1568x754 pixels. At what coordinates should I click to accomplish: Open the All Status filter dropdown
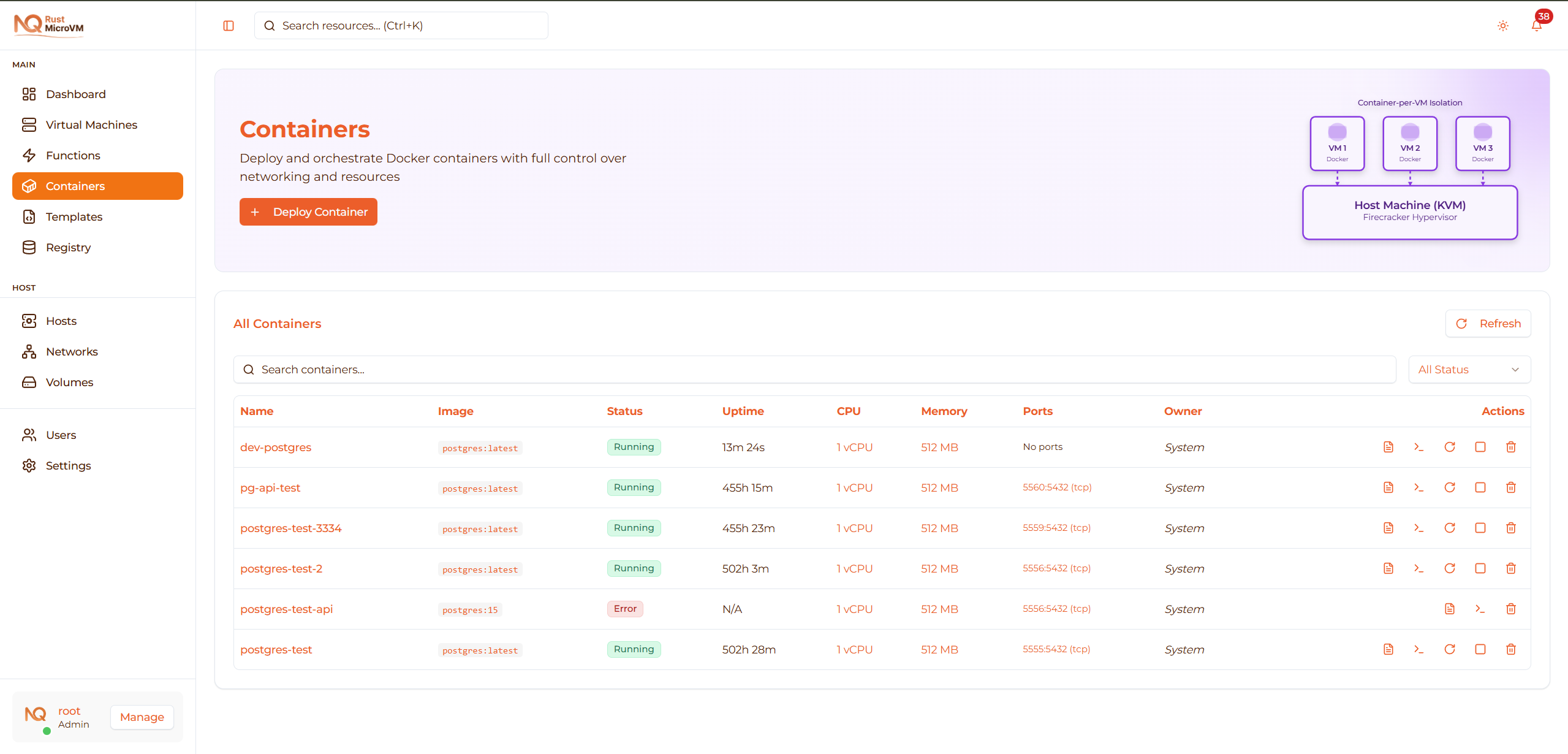pyautogui.click(x=1469, y=369)
